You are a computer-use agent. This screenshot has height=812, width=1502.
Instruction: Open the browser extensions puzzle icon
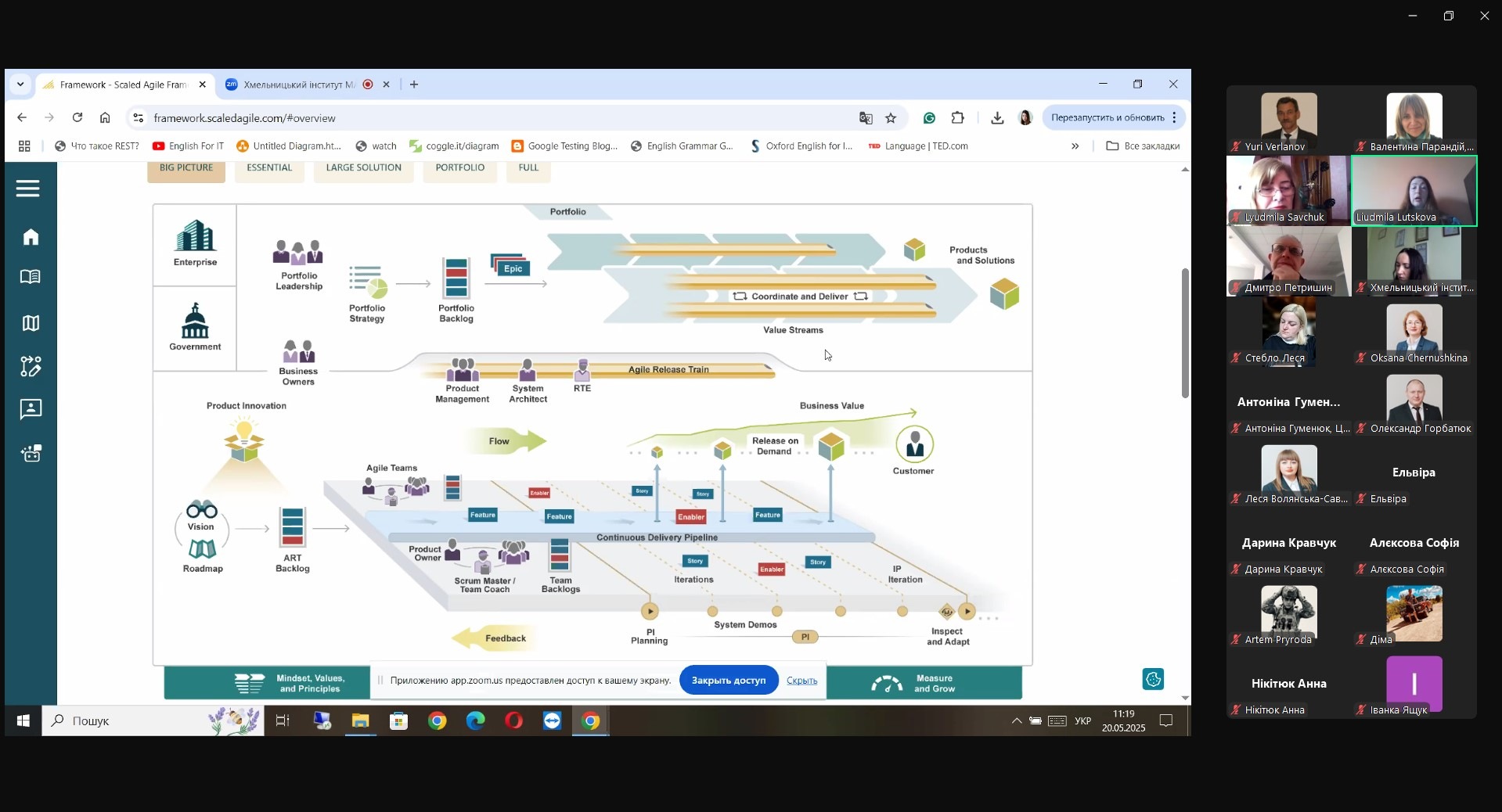pyautogui.click(x=957, y=118)
